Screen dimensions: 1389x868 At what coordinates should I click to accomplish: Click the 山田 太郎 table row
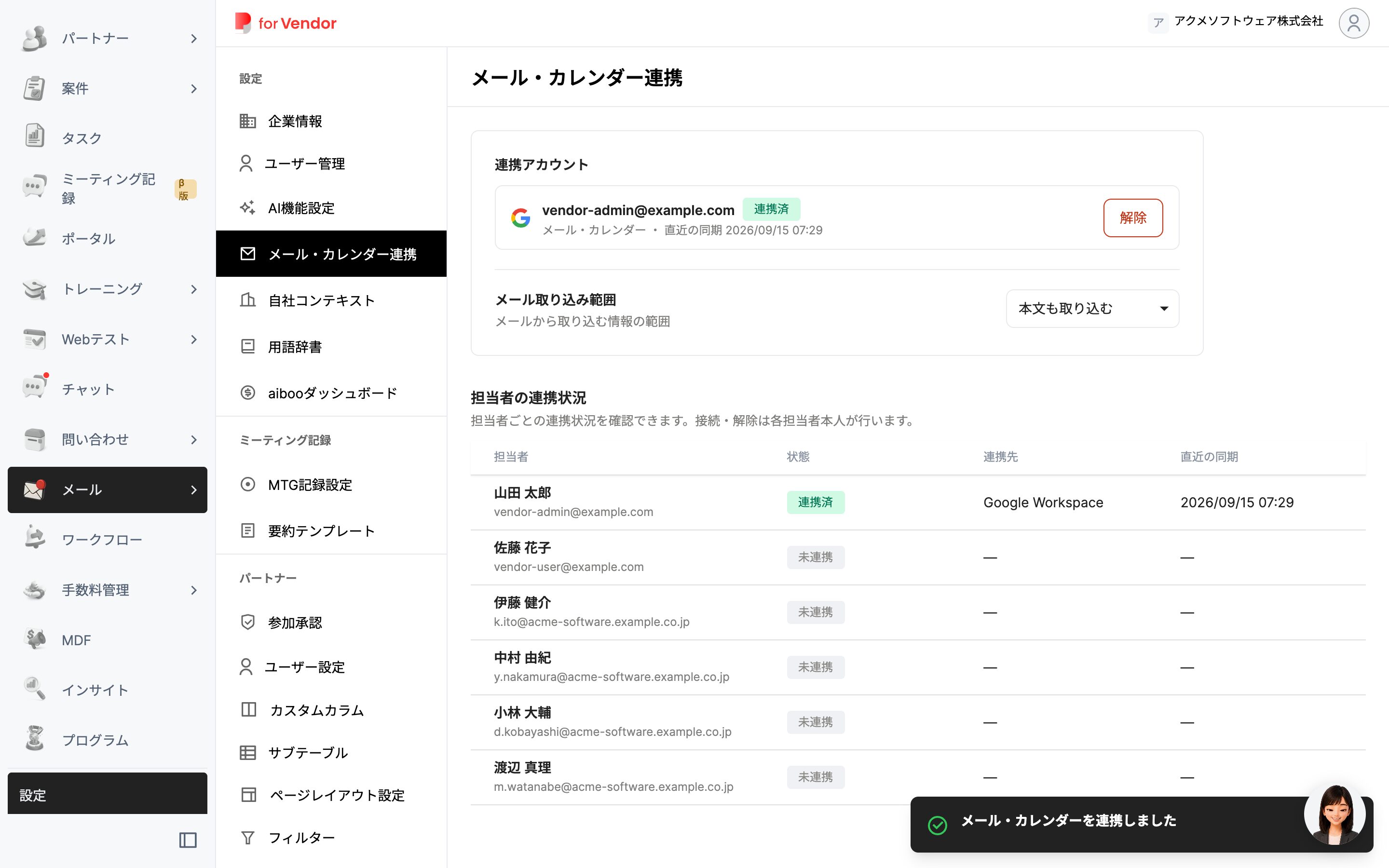click(918, 502)
